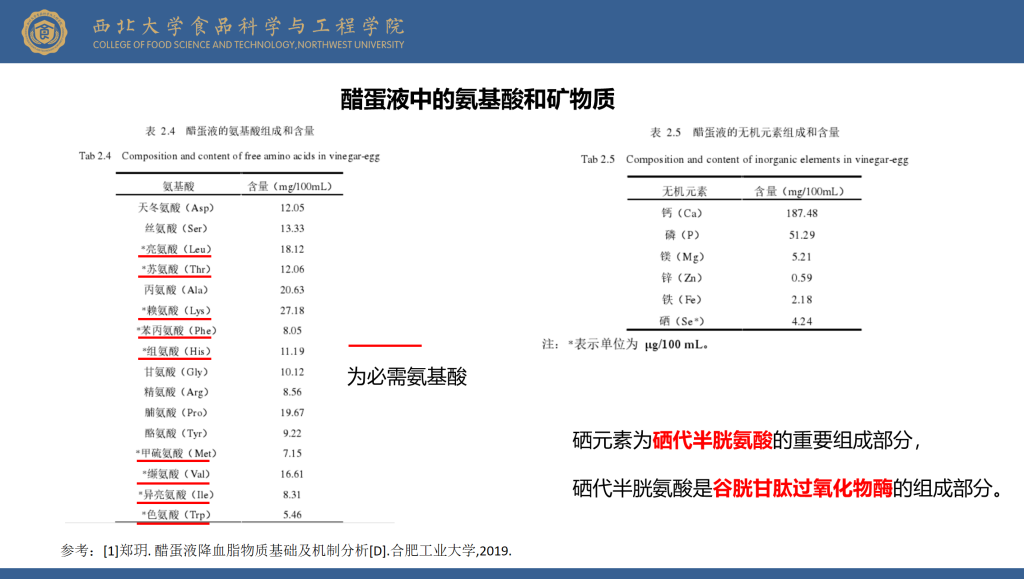
Task: Click the 无机元素 column header
Action: click(x=684, y=191)
